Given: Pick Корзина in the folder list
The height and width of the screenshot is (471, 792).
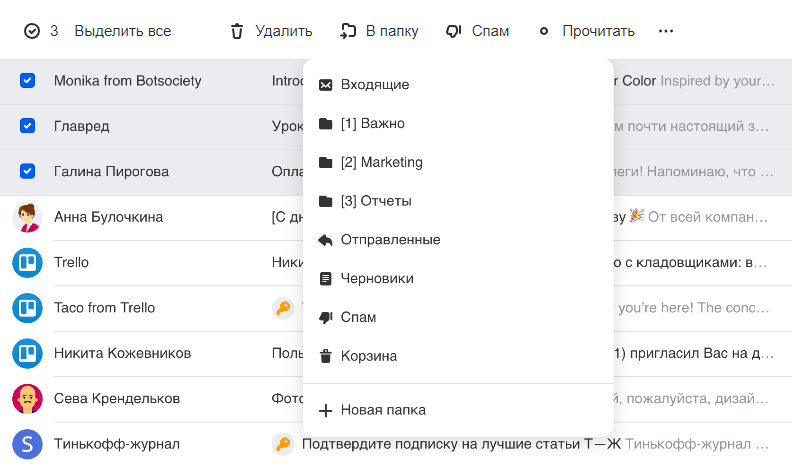Looking at the screenshot, I should 368,356.
